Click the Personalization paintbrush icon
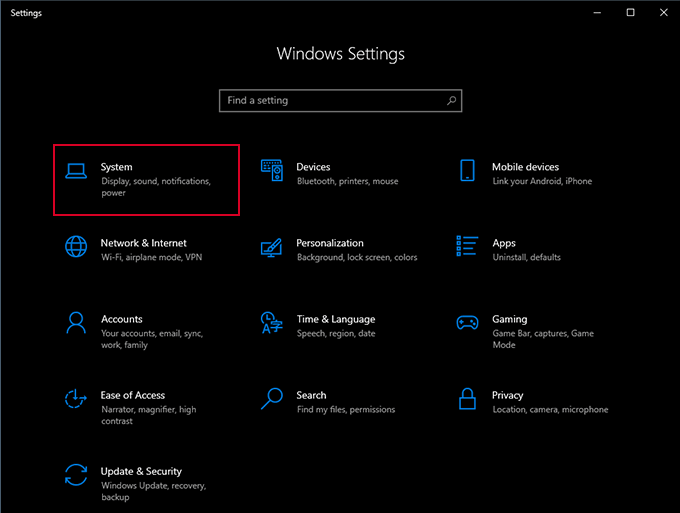This screenshot has height=513, width=680. [x=271, y=247]
